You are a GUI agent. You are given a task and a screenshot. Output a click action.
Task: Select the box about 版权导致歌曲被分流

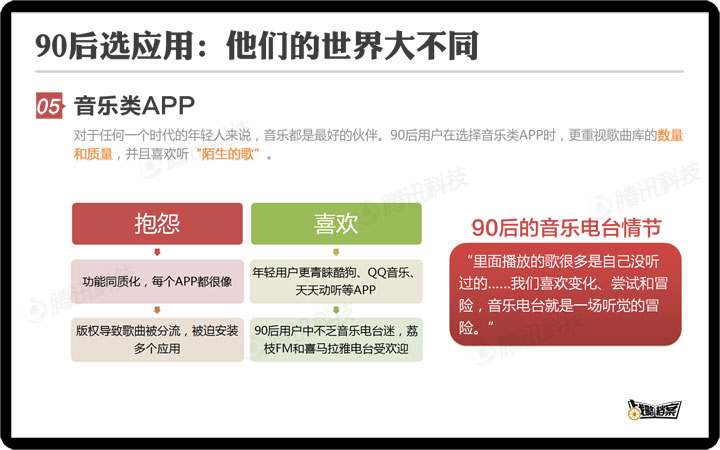pyautogui.click(x=157, y=339)
